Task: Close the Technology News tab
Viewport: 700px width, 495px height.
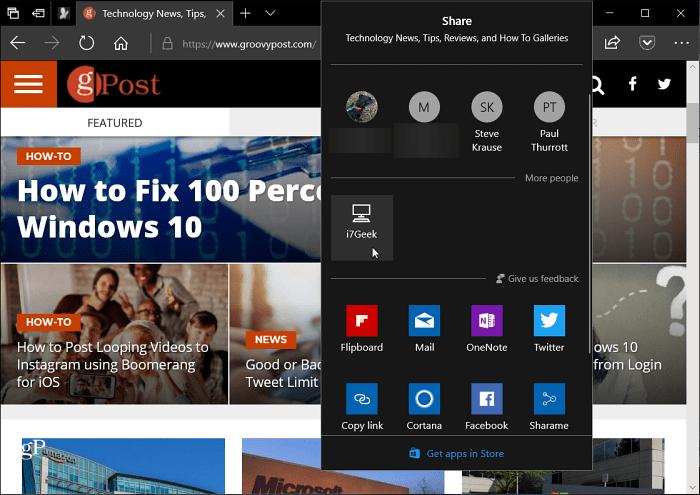Action: (x=221, y=13)
